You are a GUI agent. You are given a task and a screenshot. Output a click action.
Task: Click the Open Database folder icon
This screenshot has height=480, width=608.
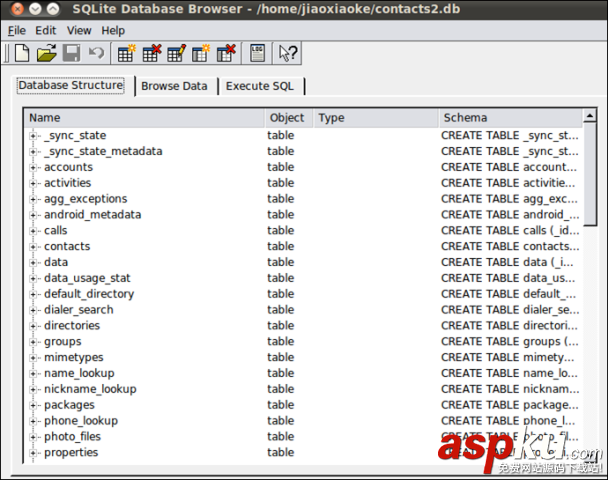(47, 53)
